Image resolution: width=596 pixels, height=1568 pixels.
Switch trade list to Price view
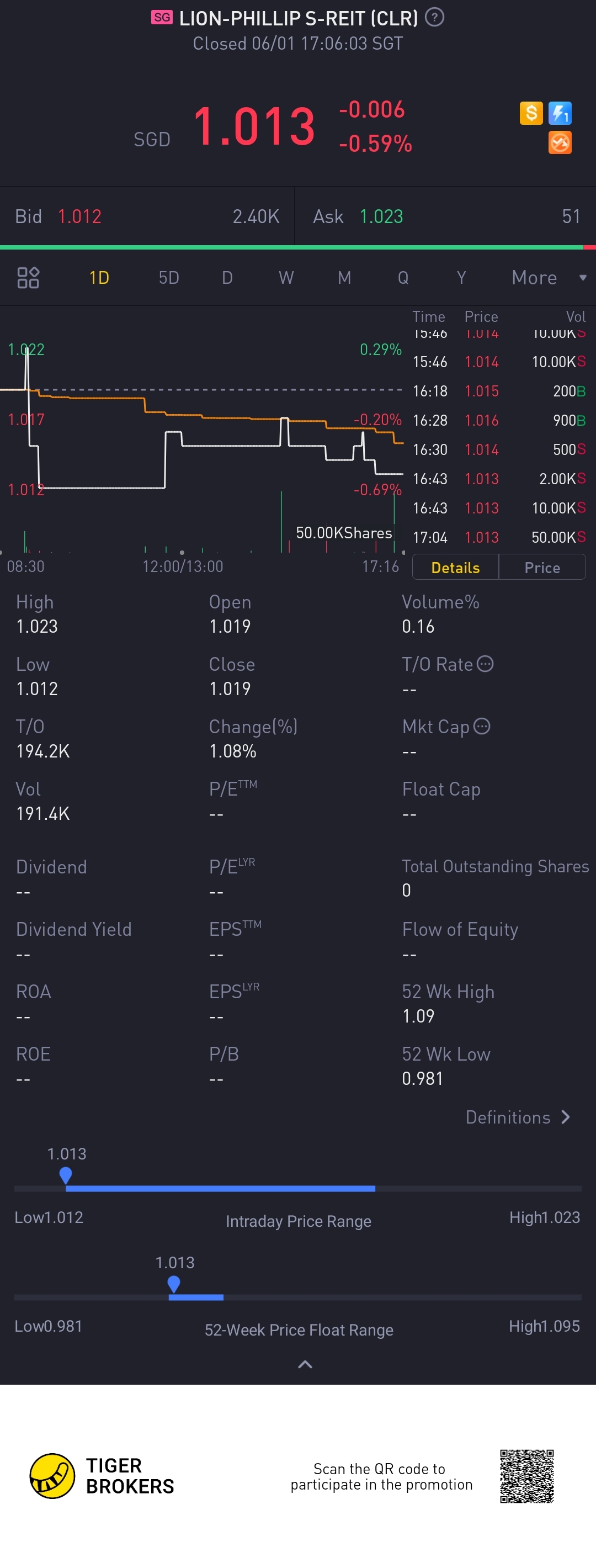click(x=542, y=568)
